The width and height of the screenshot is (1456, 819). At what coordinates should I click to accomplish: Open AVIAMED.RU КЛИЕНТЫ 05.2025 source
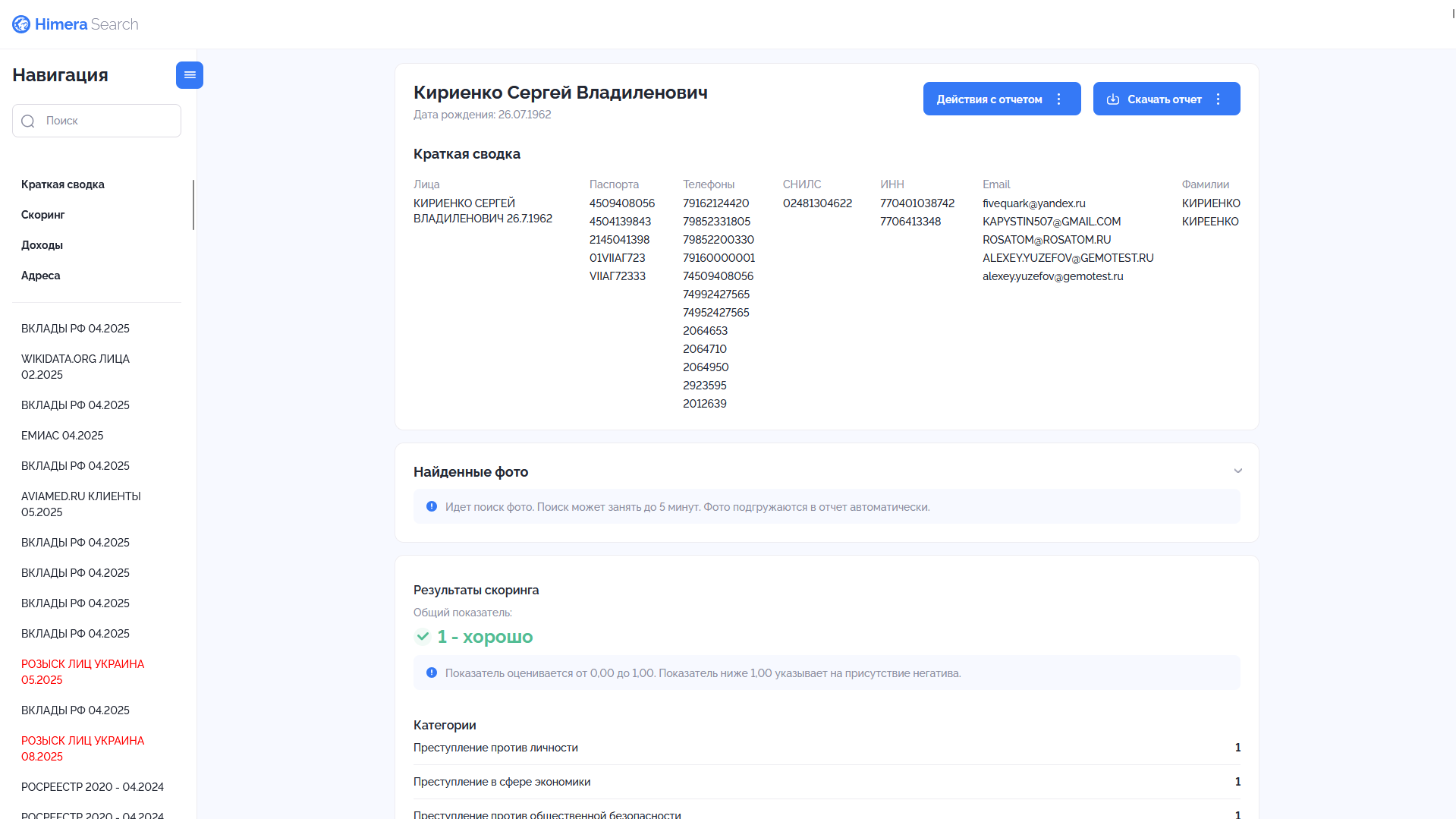[x=81, y=504]
